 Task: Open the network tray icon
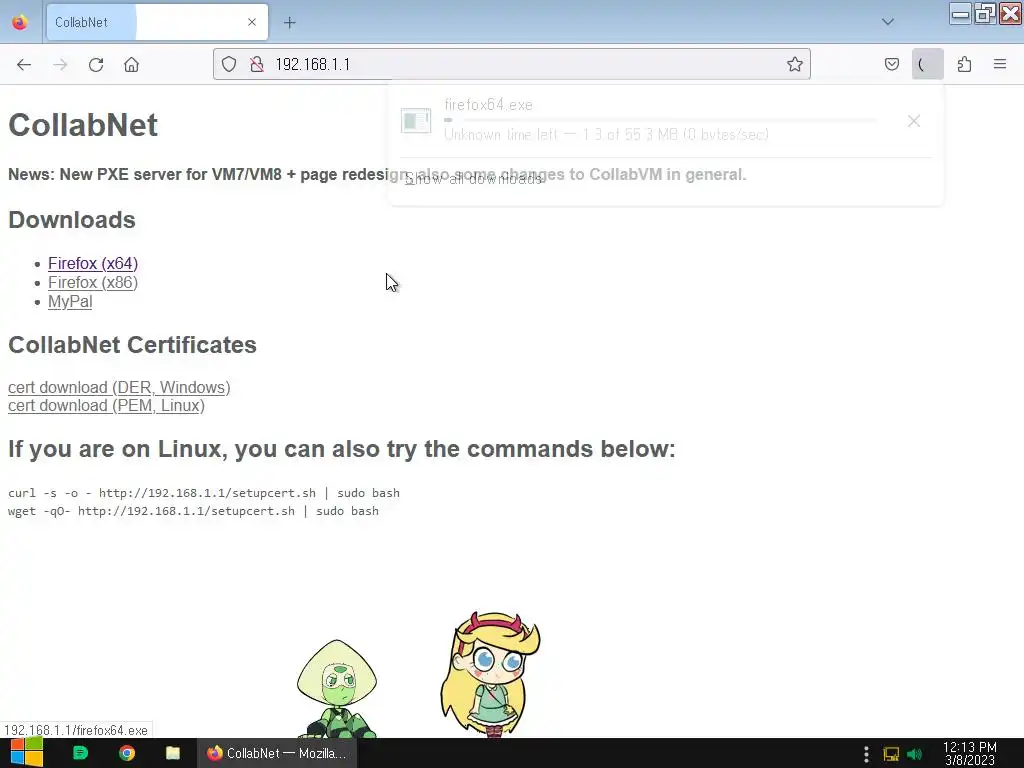[x=891, y=754]
